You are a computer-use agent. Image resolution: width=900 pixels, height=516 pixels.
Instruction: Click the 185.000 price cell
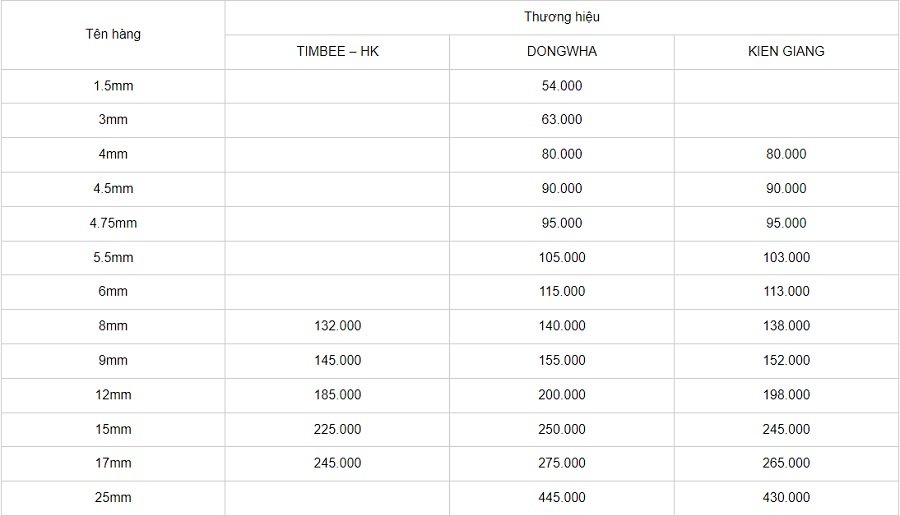[x=337, y=395]
